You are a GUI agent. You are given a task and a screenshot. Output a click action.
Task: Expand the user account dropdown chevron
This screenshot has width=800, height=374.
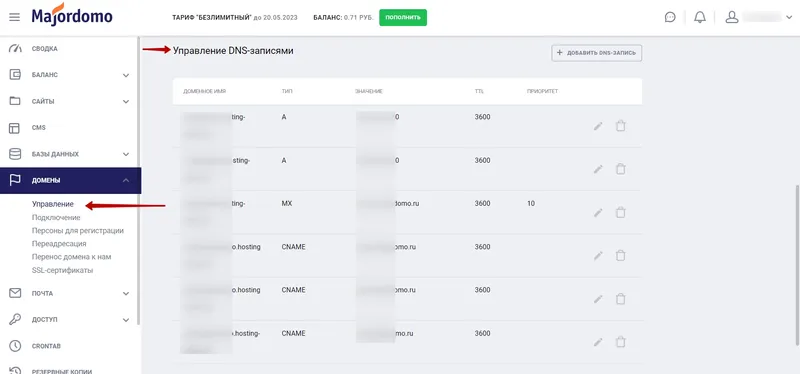pyautogui.click(x=789, y=18)
